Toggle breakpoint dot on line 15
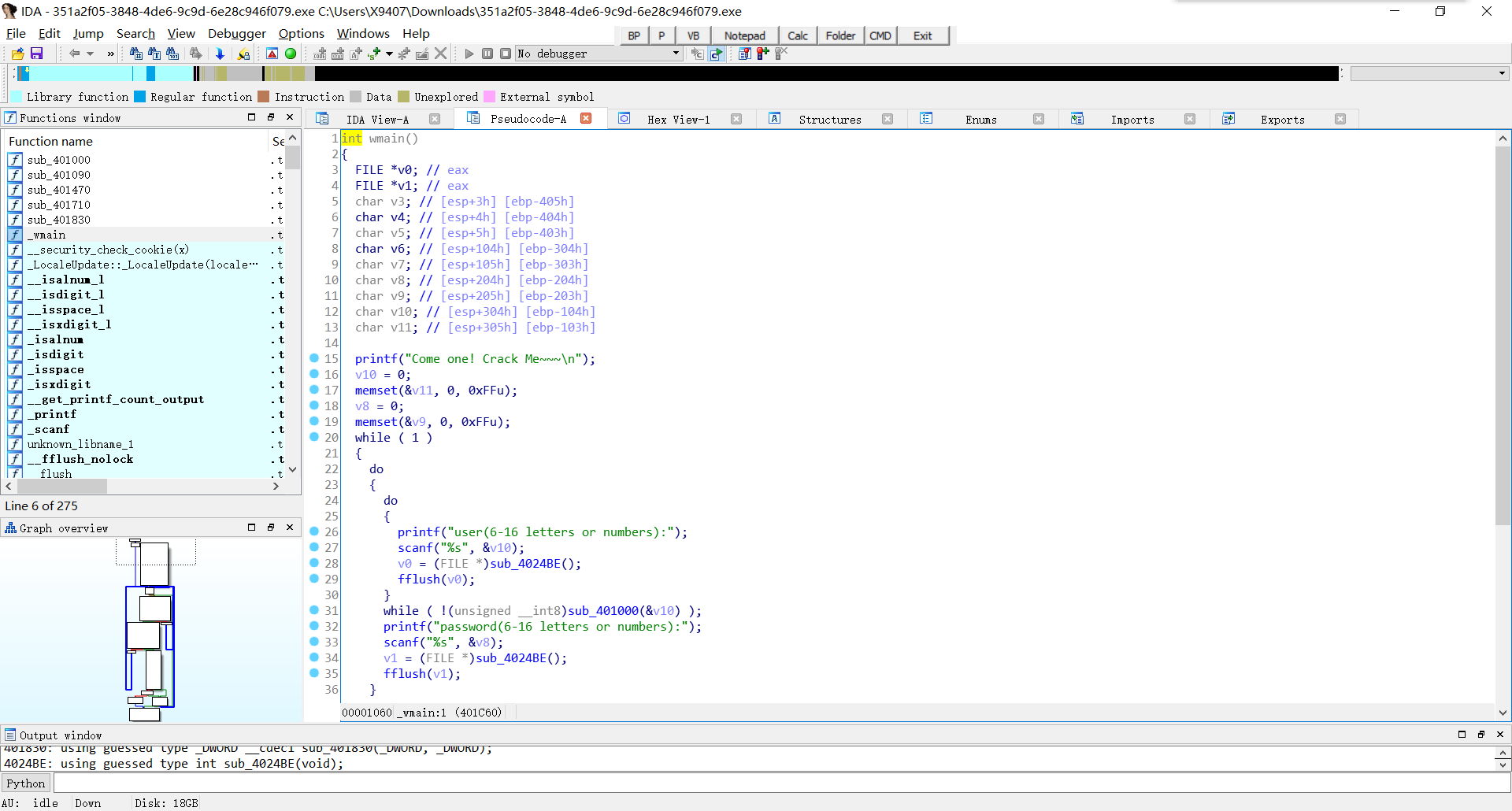The width and height of the screenshot is (1512, 811). tap(314, 358)
